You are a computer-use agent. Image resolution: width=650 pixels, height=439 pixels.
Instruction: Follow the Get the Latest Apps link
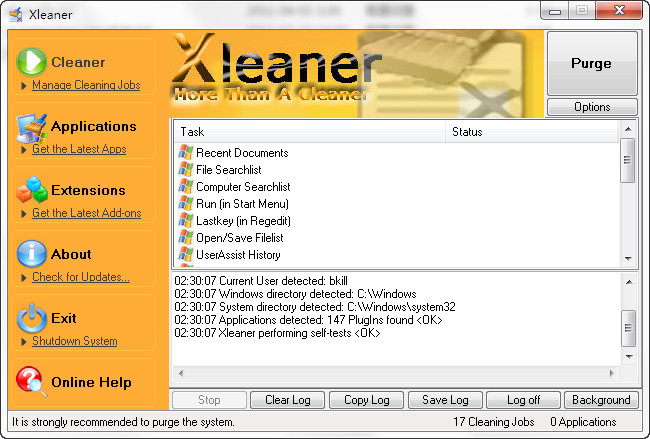click(x=79, y=149)
